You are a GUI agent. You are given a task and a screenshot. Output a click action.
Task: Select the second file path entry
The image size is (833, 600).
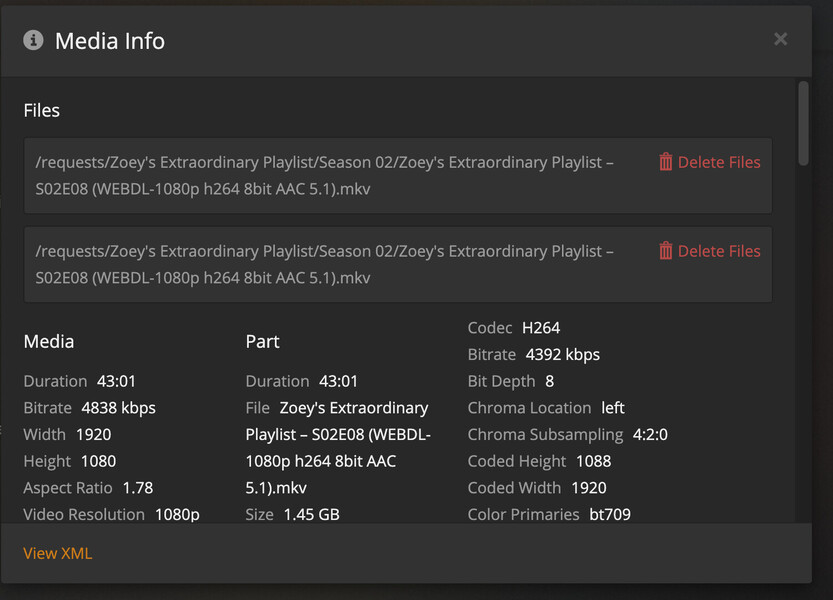324,264
